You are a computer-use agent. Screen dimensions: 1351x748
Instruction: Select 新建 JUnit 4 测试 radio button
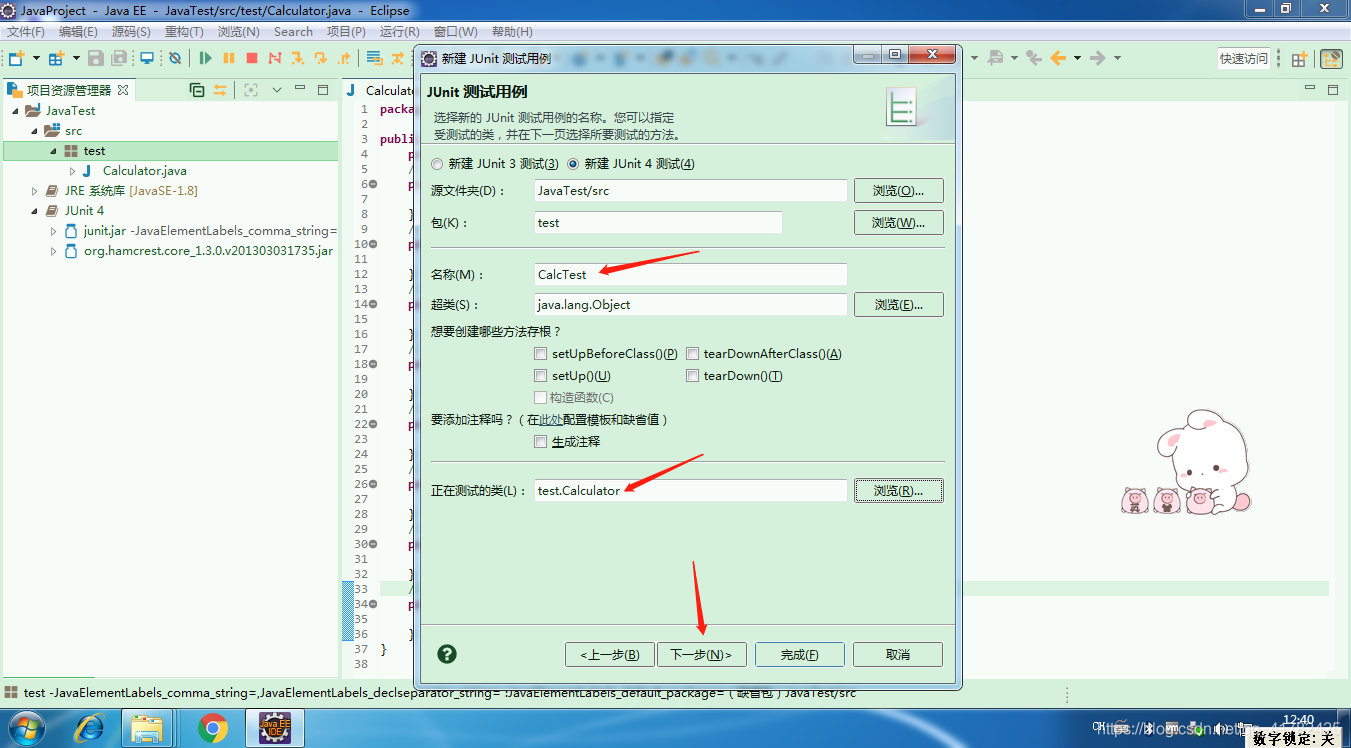tap(573, 164)
